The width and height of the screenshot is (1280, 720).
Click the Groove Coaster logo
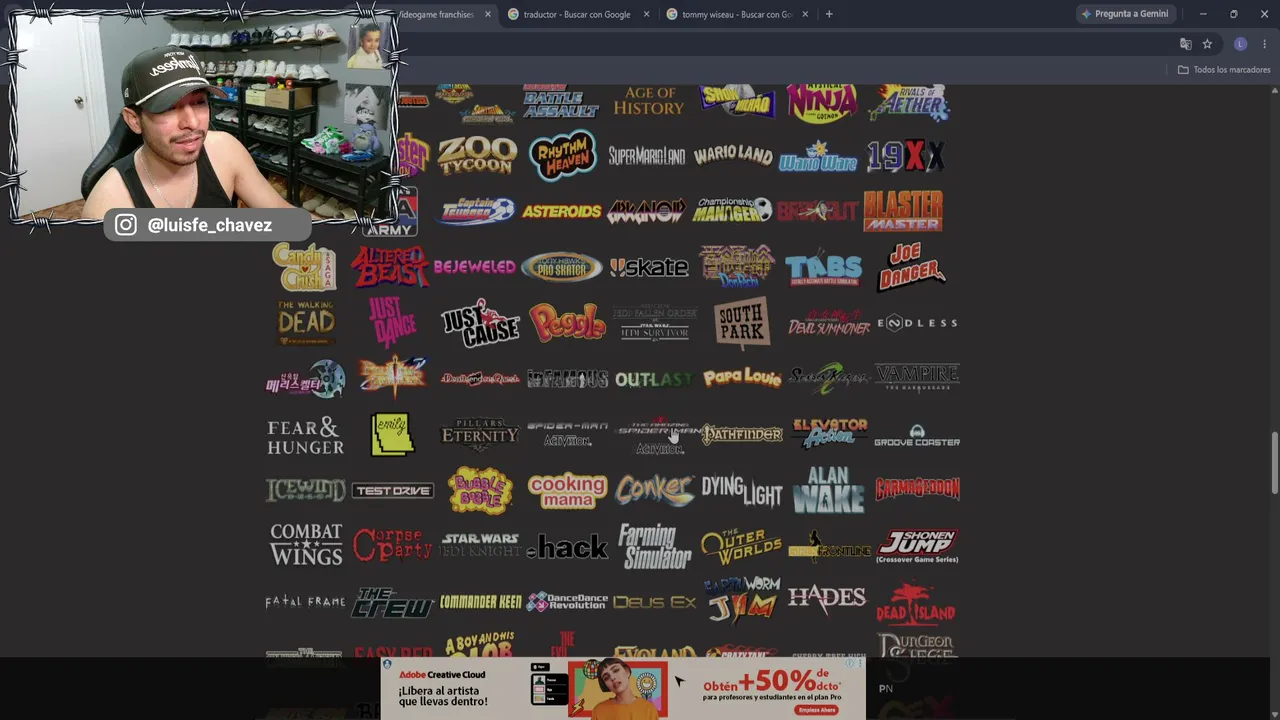917,436
